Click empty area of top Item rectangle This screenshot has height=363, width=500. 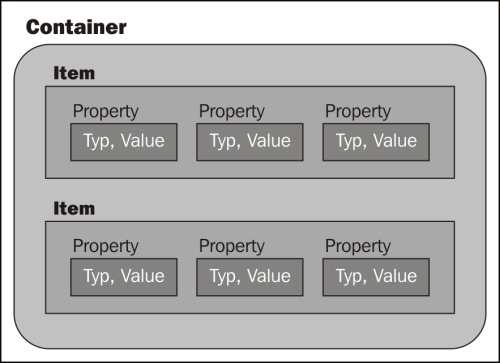tap(250, 170)
